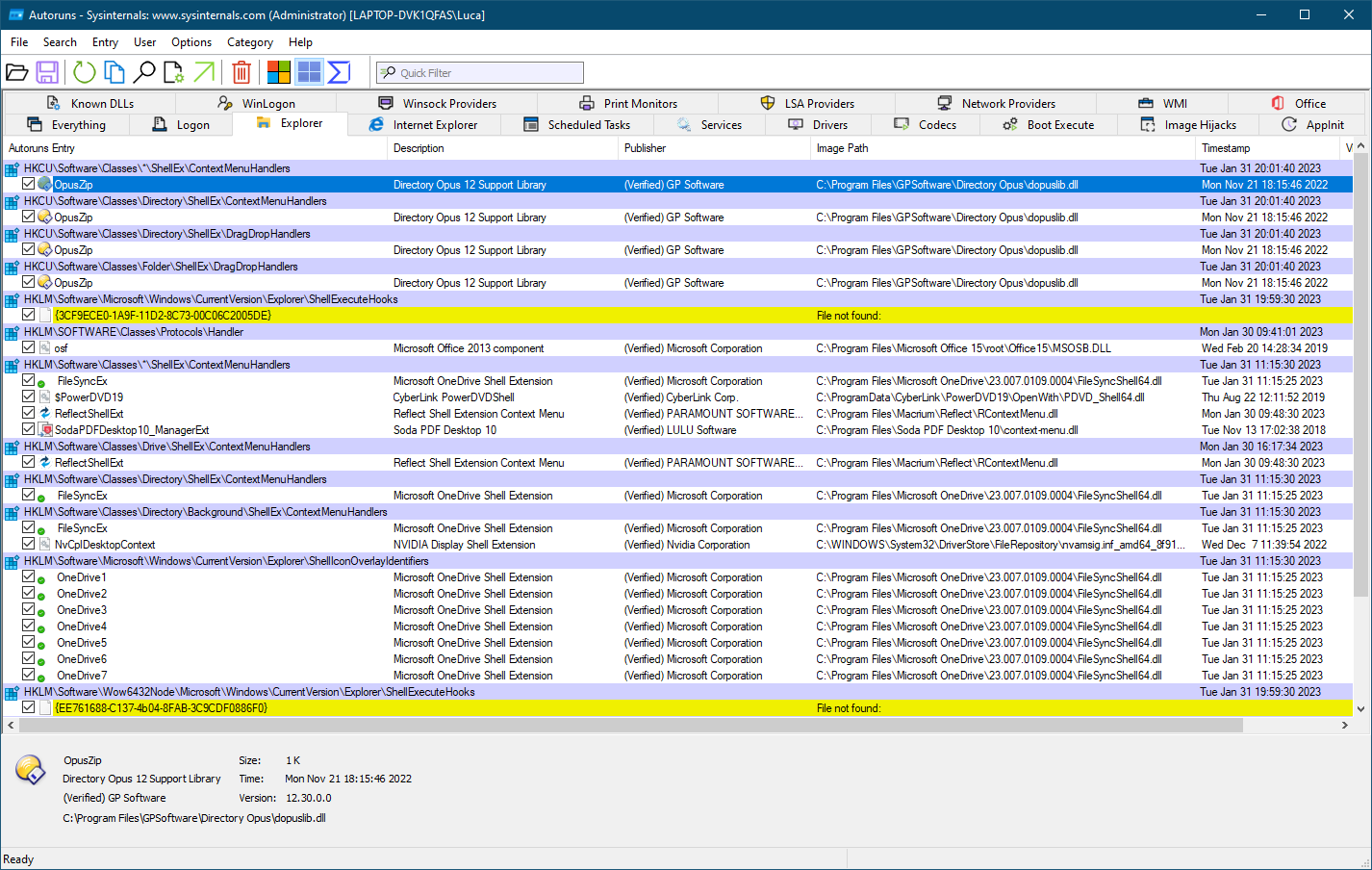The image size is (1372, 870).
Task: Uncheck the $PowerDVD19 entry checkbox
Action: 29,397
